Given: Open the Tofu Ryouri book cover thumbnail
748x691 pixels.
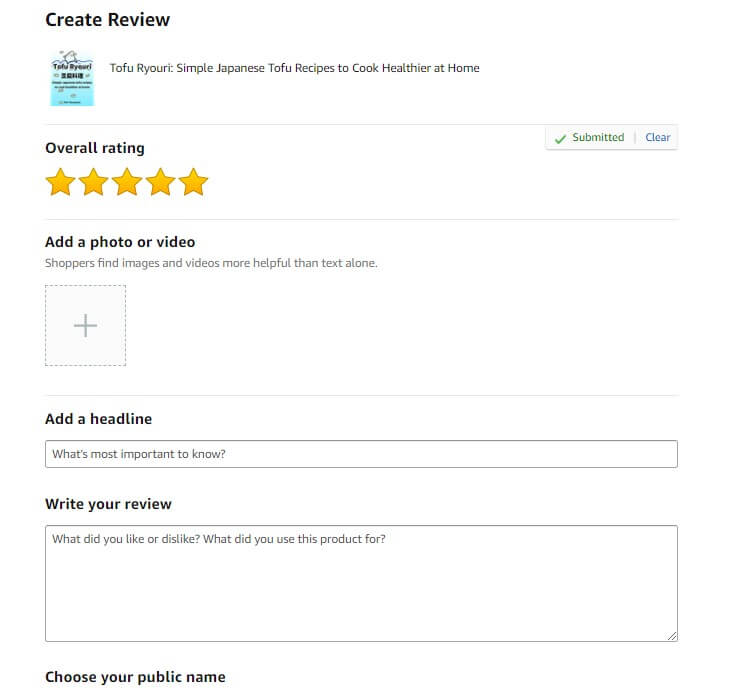Looking at the screenshot, I should pyautogui.click(x=73, y=78).
